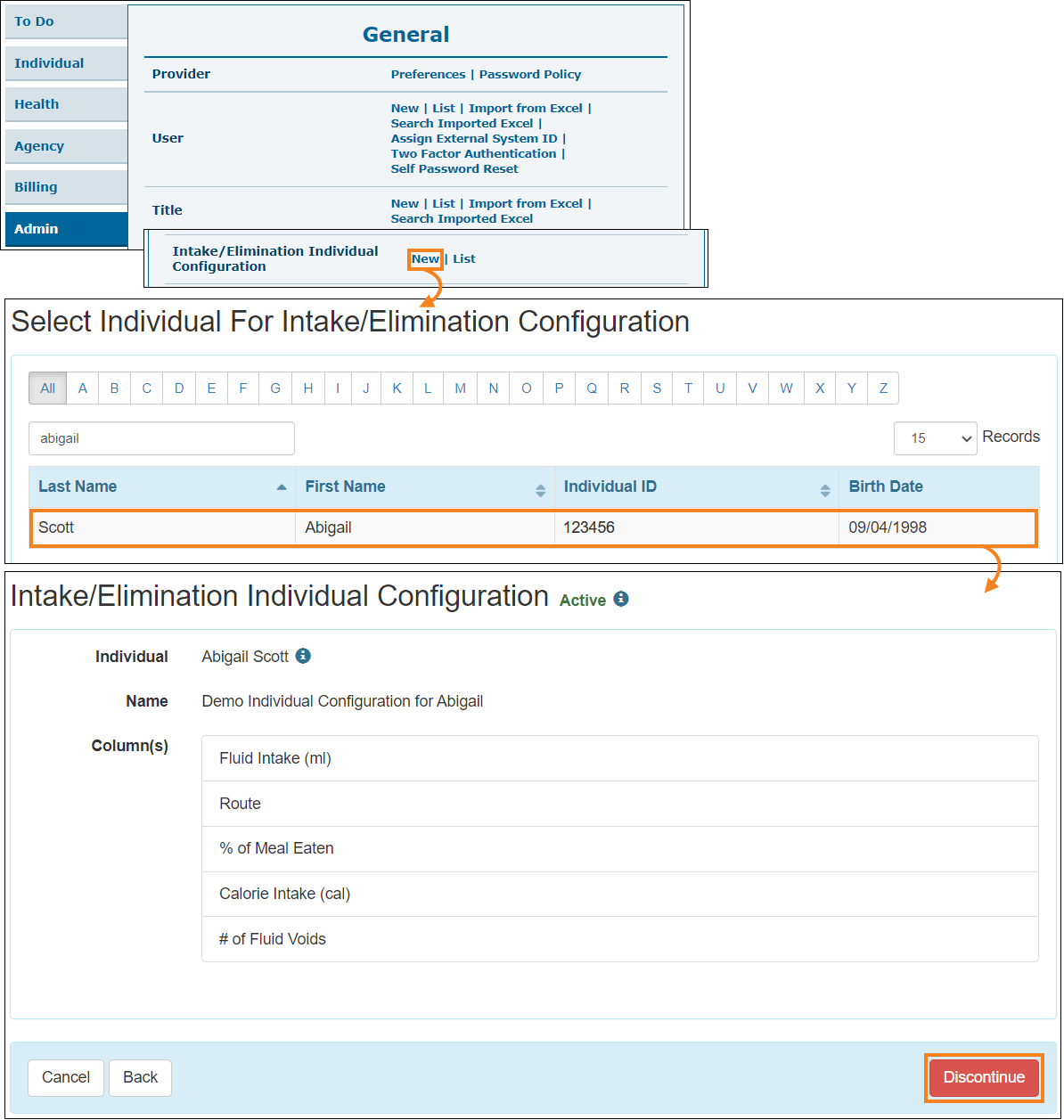The width and height of the screenshot is (1064, 1120).
Task: Go Back using the Back button
Action: click(140, 1077)
